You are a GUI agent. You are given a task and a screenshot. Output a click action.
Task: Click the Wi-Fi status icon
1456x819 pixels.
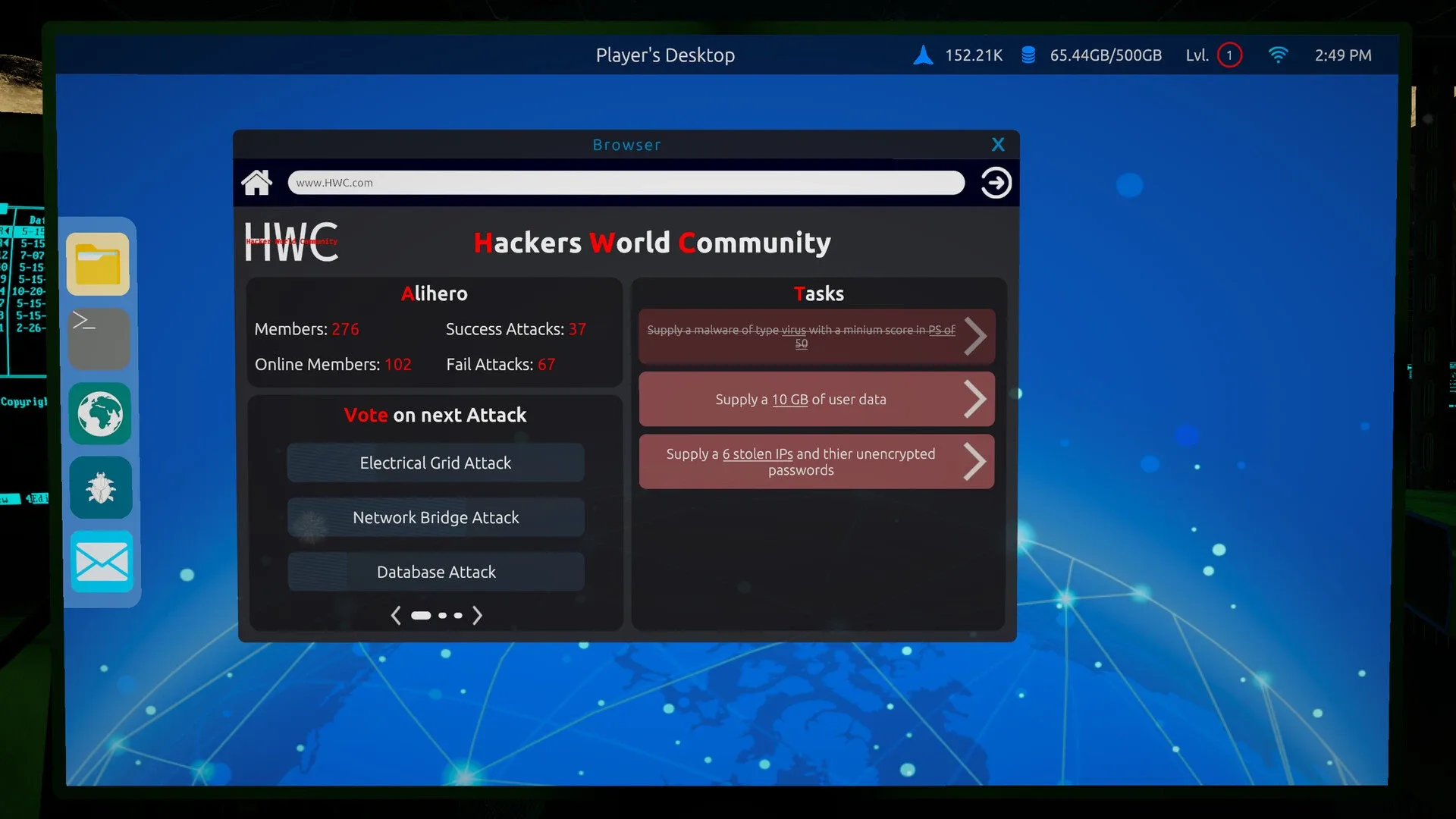pos(1278,55)
